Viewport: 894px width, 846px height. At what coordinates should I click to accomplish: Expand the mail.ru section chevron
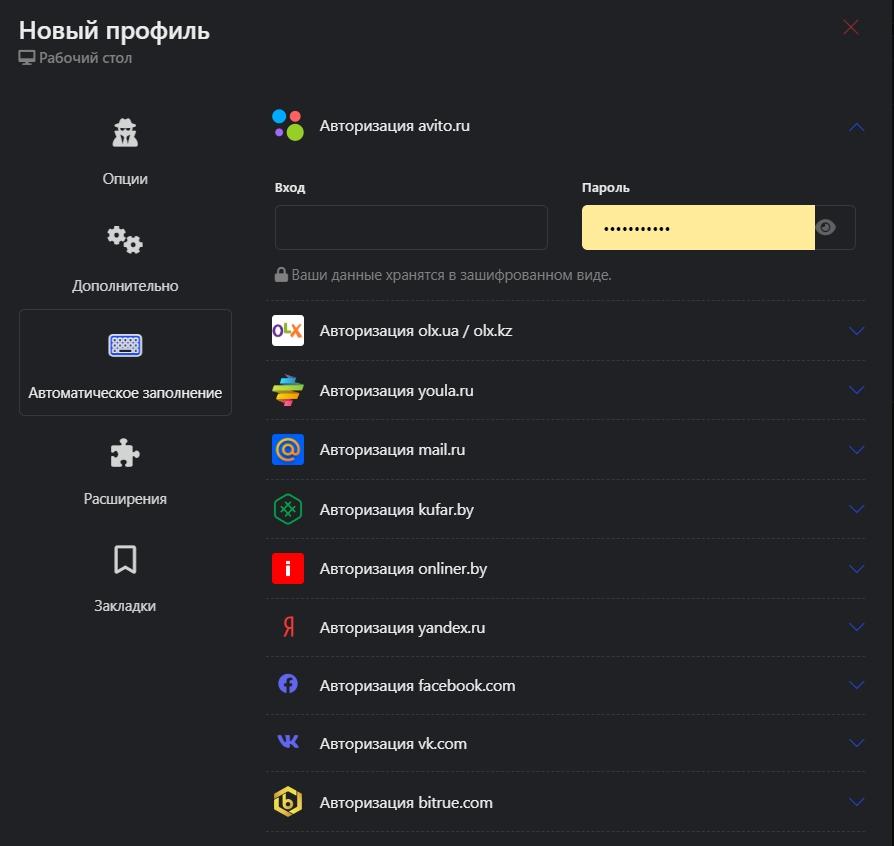coord(856,450)
